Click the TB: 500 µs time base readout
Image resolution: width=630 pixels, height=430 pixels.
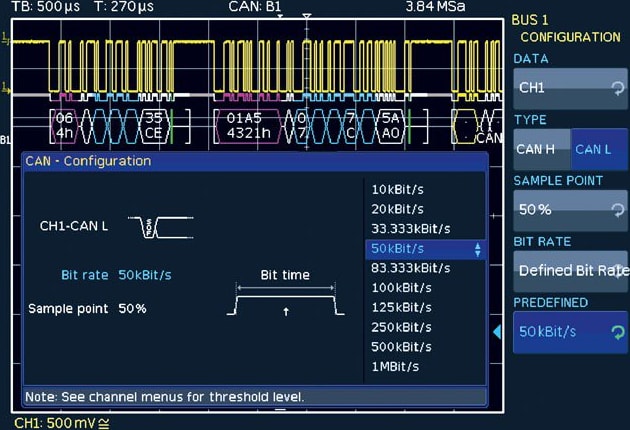[46, 6]
